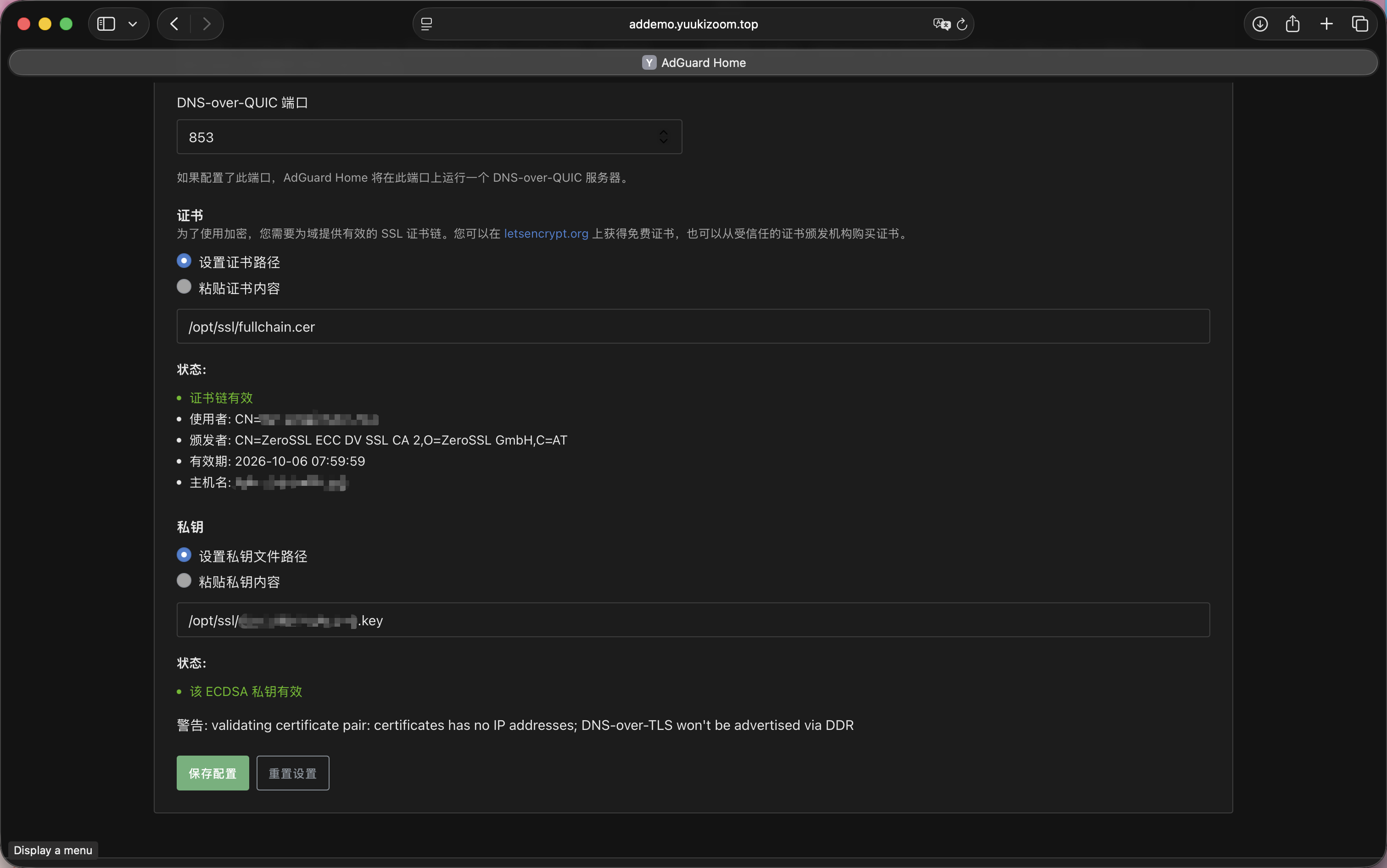The width and height of the screenshot is (1387, 868).
Task: Open the letsencrypt.org link
Action: point(546,234)
